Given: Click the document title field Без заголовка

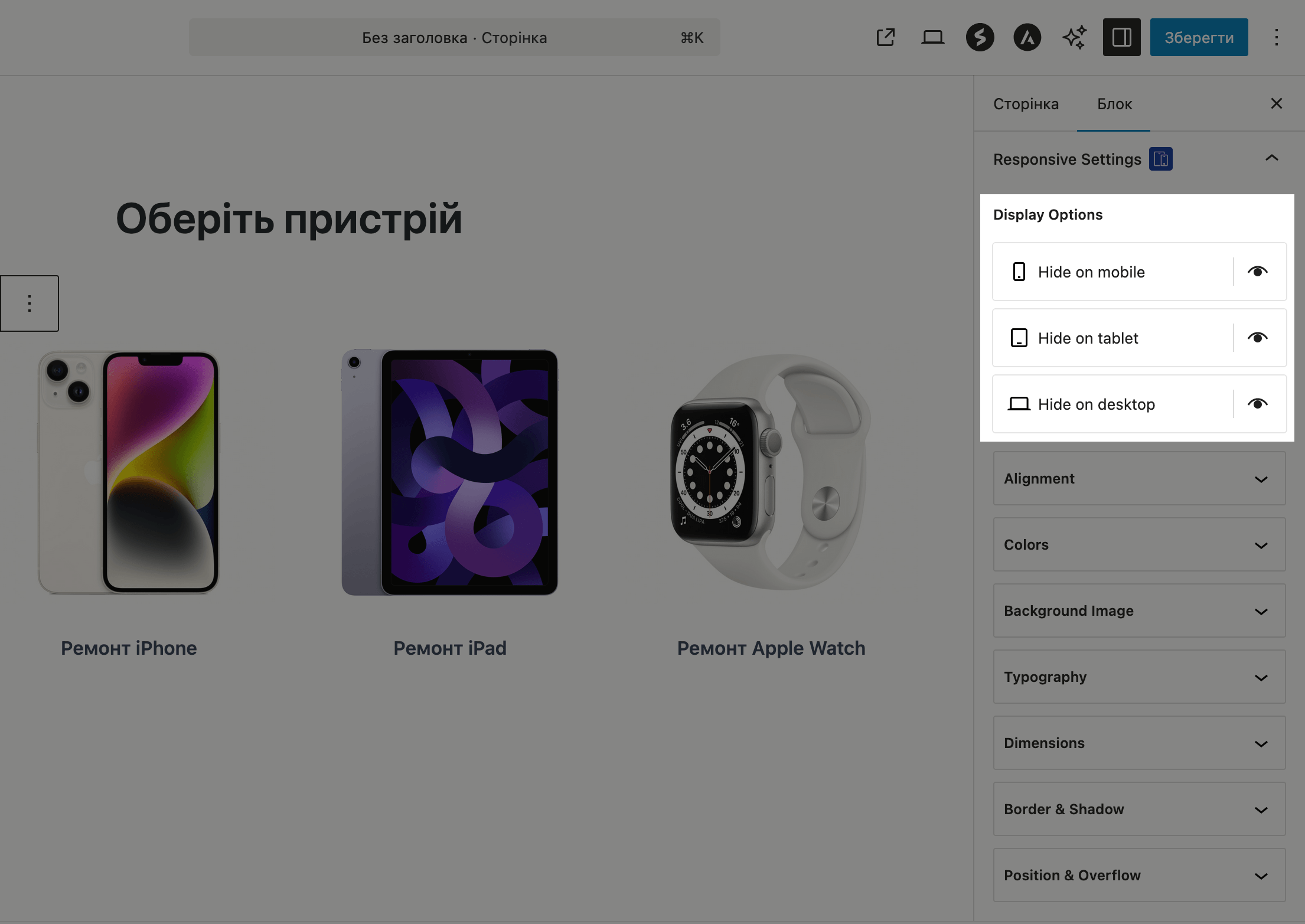Looking at the screenshot, I should [454, 37].
